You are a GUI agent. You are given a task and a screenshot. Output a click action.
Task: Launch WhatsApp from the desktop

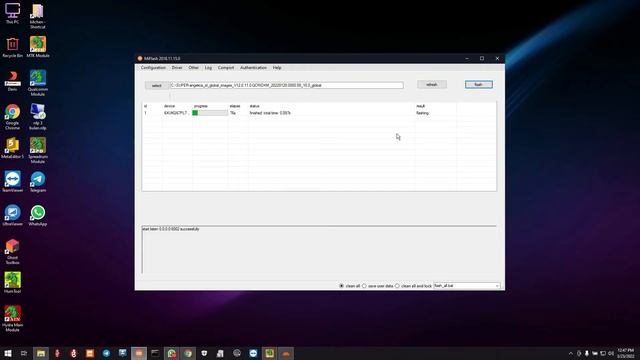pos(38,215)
